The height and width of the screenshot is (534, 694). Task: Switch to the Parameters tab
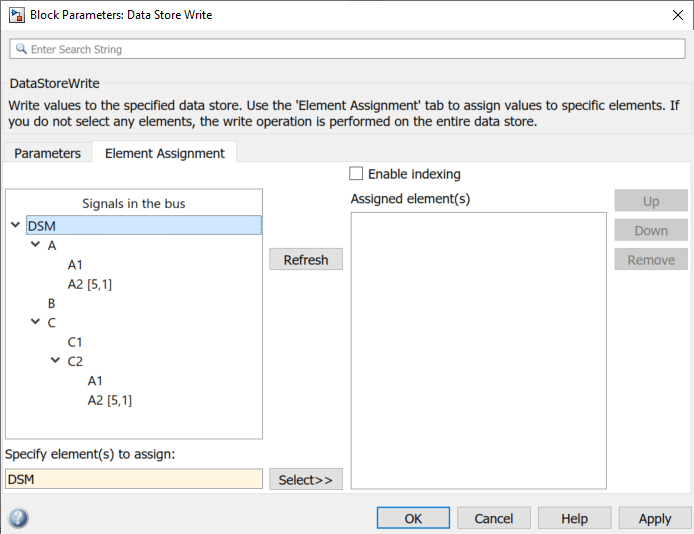(x=47, y=153)
